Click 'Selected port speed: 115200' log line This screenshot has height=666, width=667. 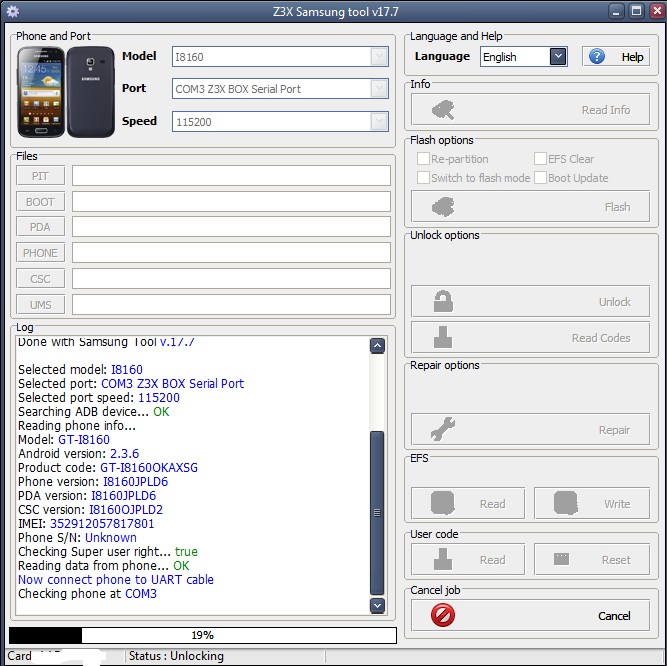pos(99,398)
